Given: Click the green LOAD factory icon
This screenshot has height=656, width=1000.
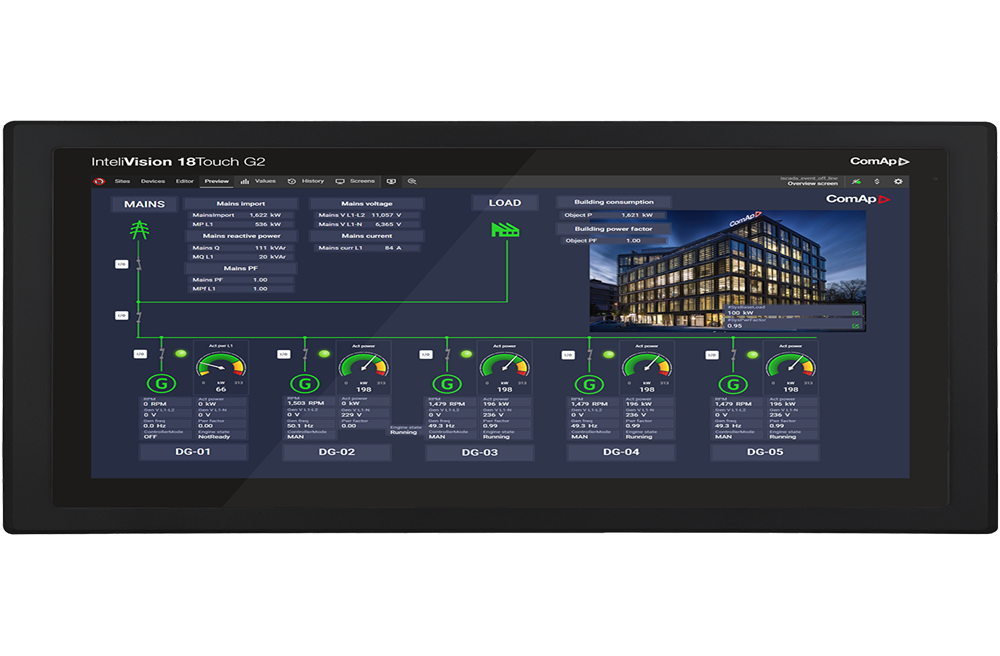Looking at the screenshot, I should (x=505, y=229).
